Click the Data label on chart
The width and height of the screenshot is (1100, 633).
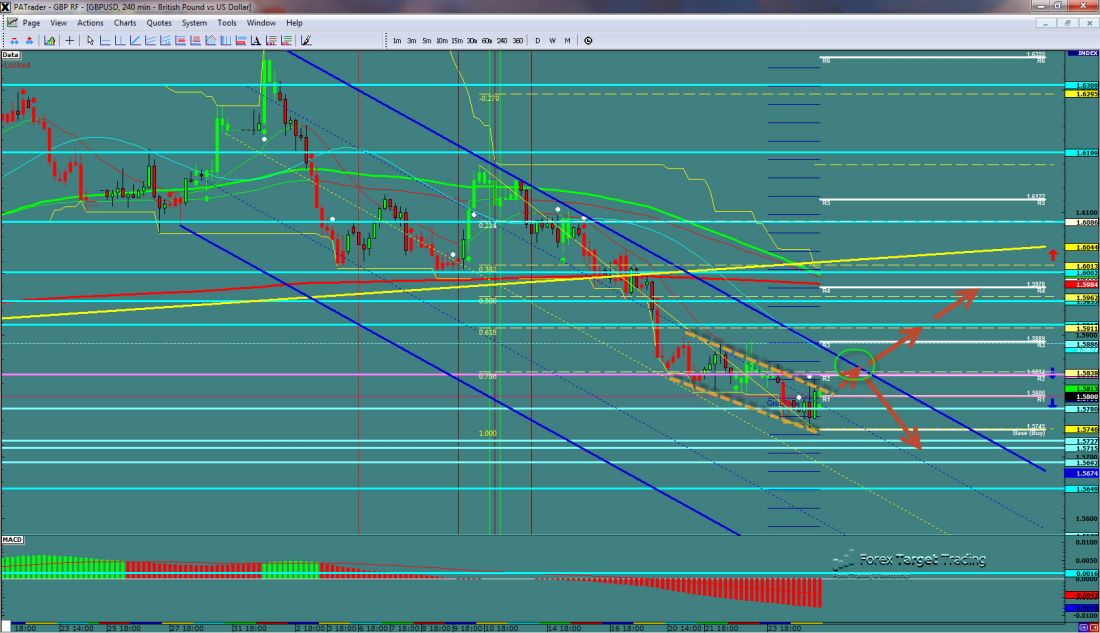tap(11, 55)
